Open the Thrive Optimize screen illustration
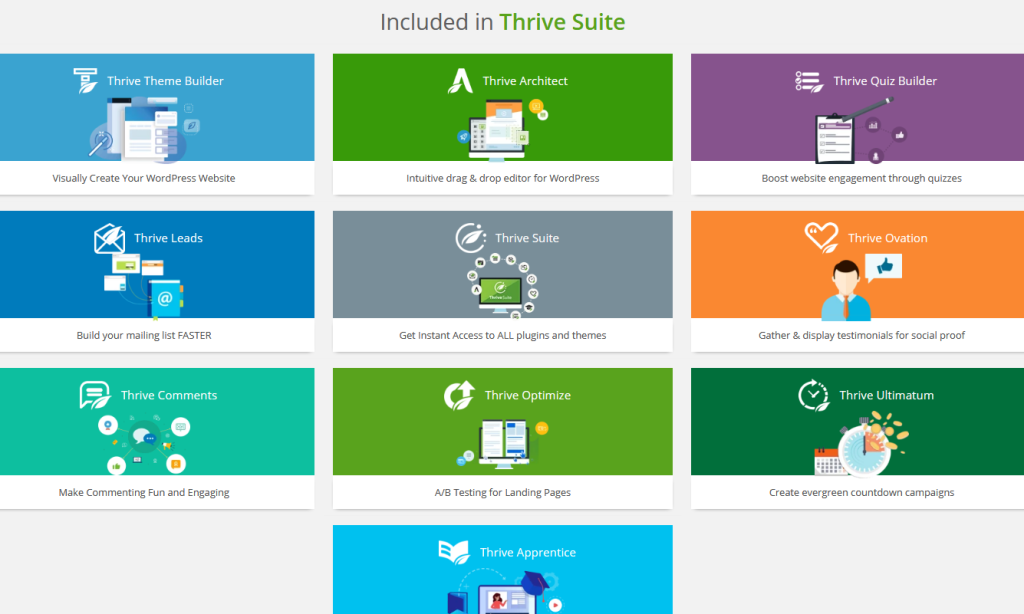The height and width of the screenshot is (614, 1024). 502,444
